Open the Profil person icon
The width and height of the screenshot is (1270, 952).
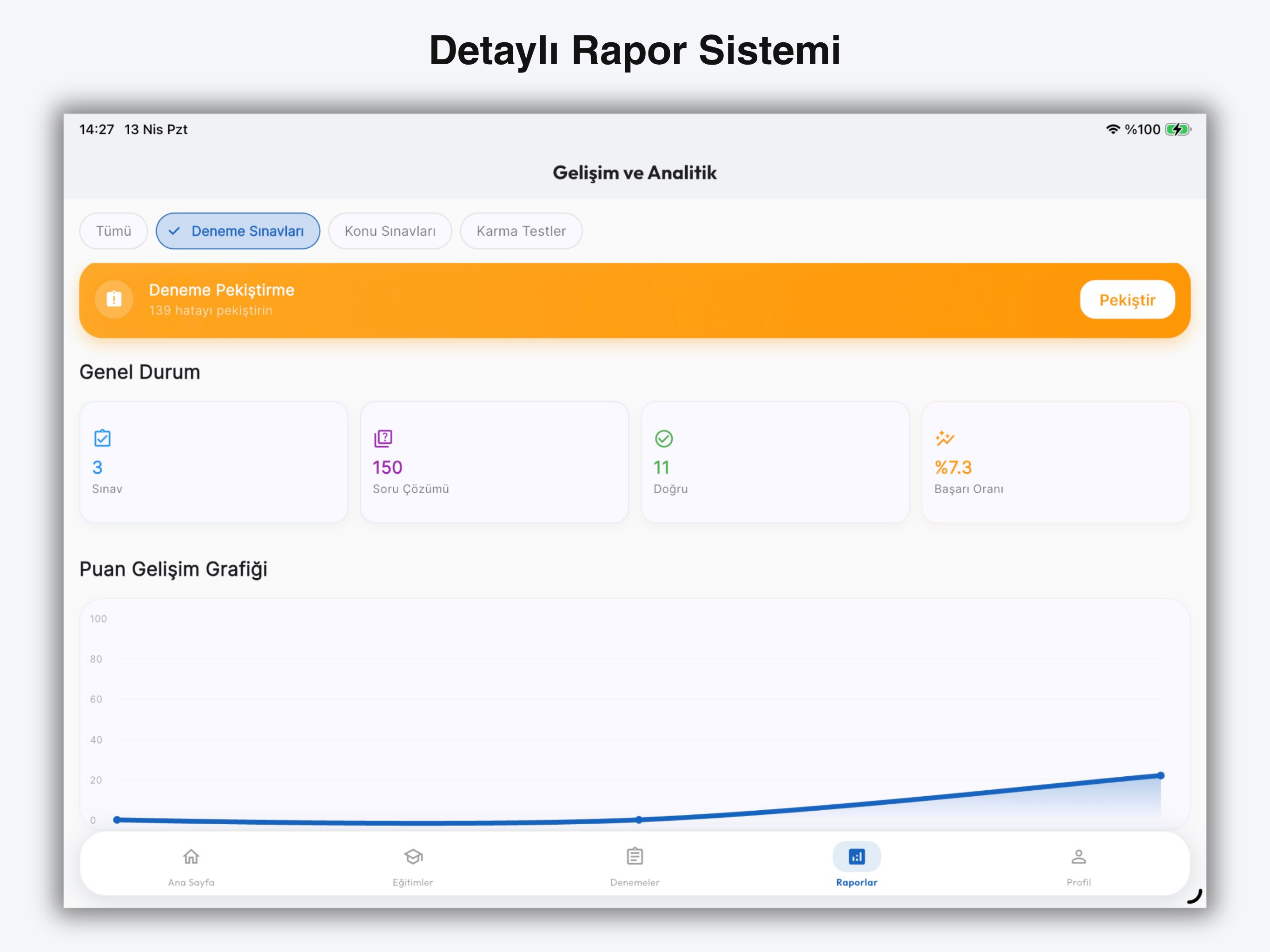point(1078,857)
